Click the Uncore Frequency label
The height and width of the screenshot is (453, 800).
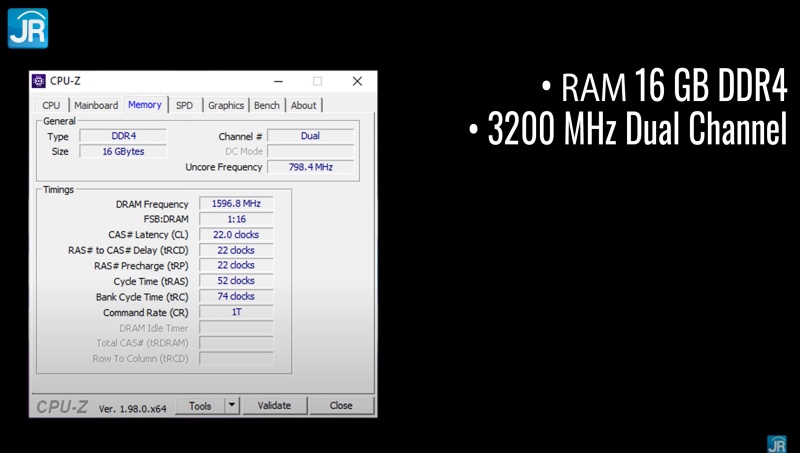point(223,167)
